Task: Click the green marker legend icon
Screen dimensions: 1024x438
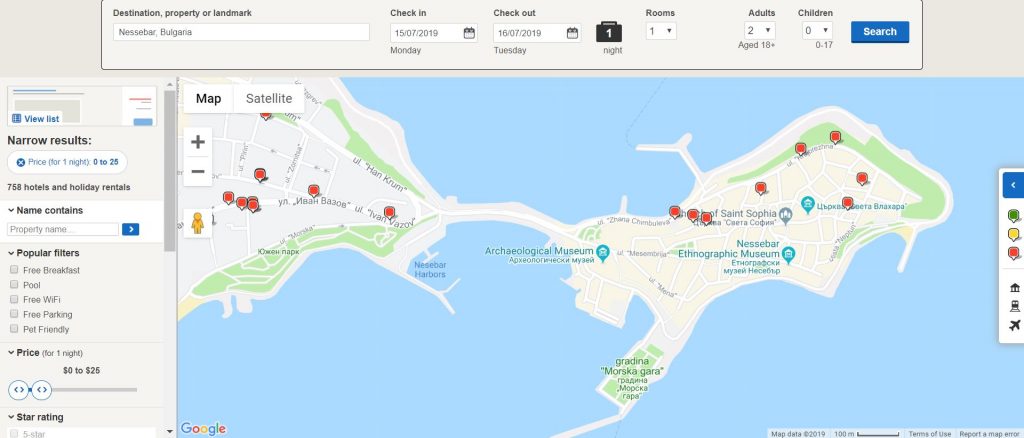Action: coord(1014,216)
